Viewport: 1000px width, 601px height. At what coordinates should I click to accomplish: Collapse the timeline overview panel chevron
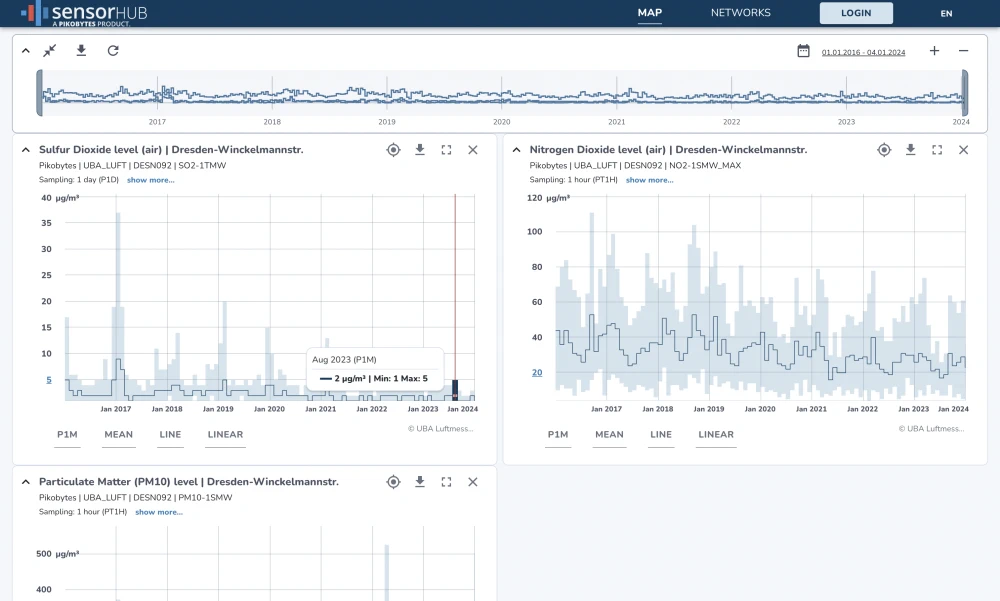[x=26, y=50]
